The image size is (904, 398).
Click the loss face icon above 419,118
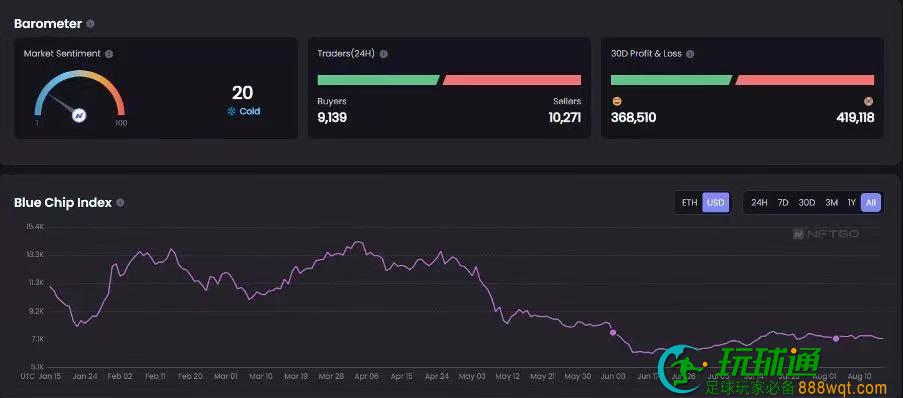click(x=868, y=102)
